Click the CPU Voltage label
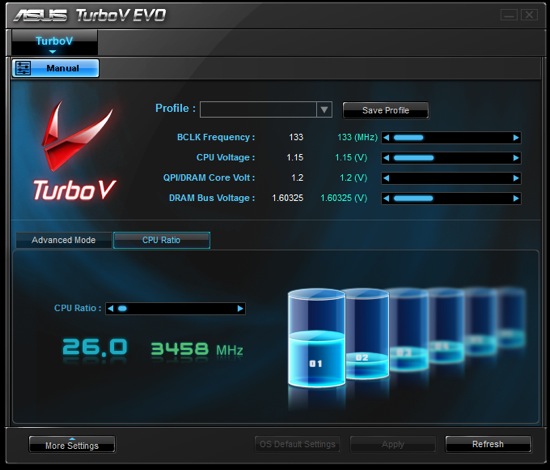 (x=226, y=157)
